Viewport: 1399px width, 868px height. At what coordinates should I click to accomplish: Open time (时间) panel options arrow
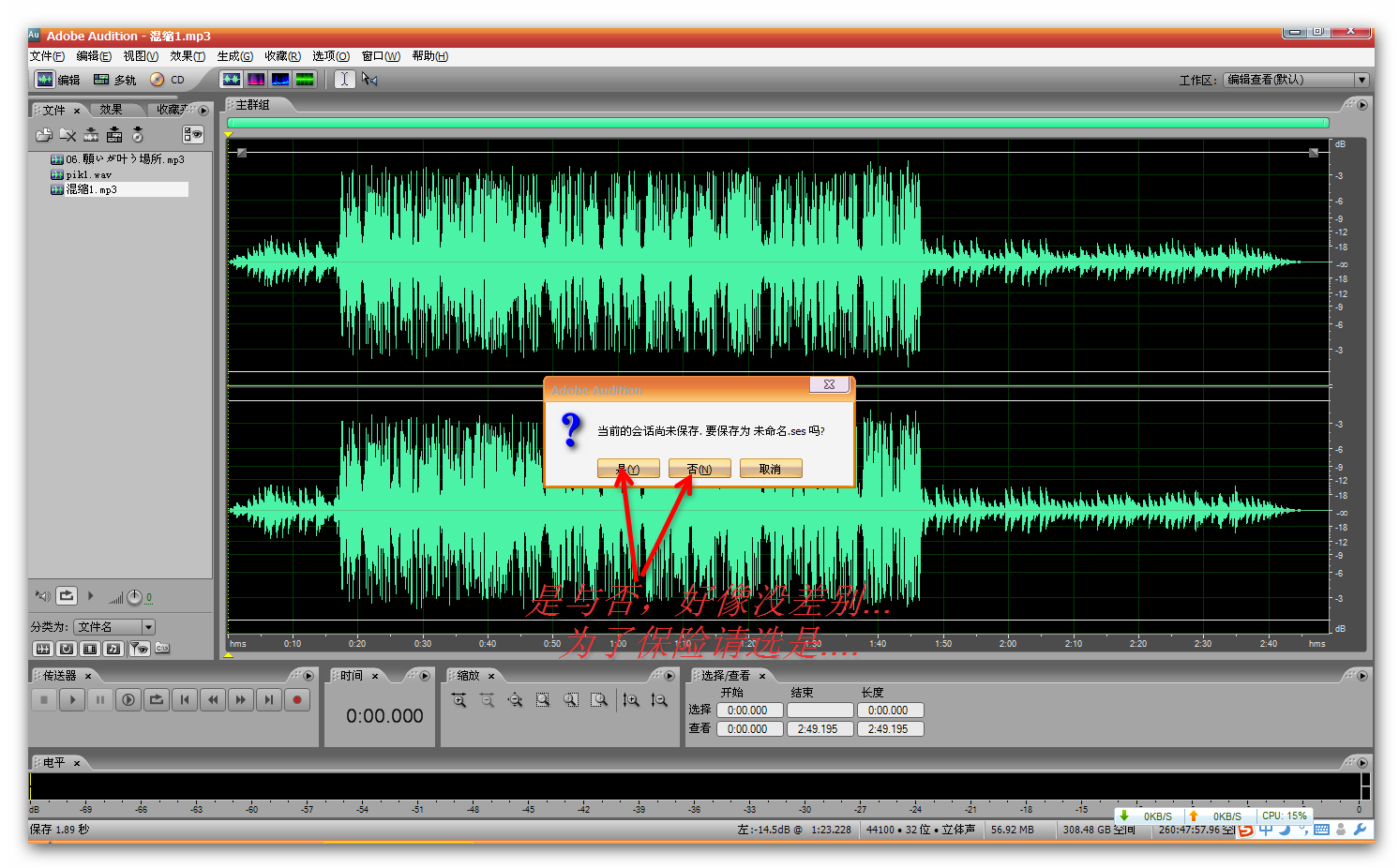click(425, 676)
